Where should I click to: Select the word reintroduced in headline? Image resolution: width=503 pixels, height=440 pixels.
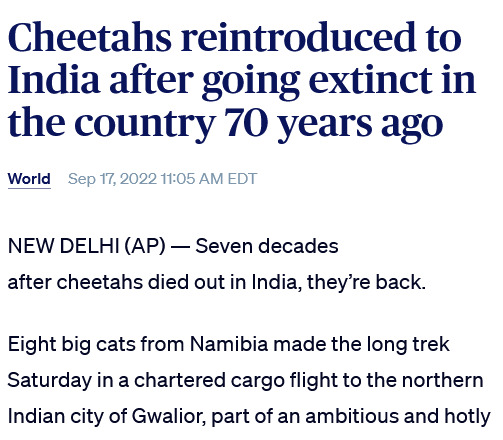[298, 37]
